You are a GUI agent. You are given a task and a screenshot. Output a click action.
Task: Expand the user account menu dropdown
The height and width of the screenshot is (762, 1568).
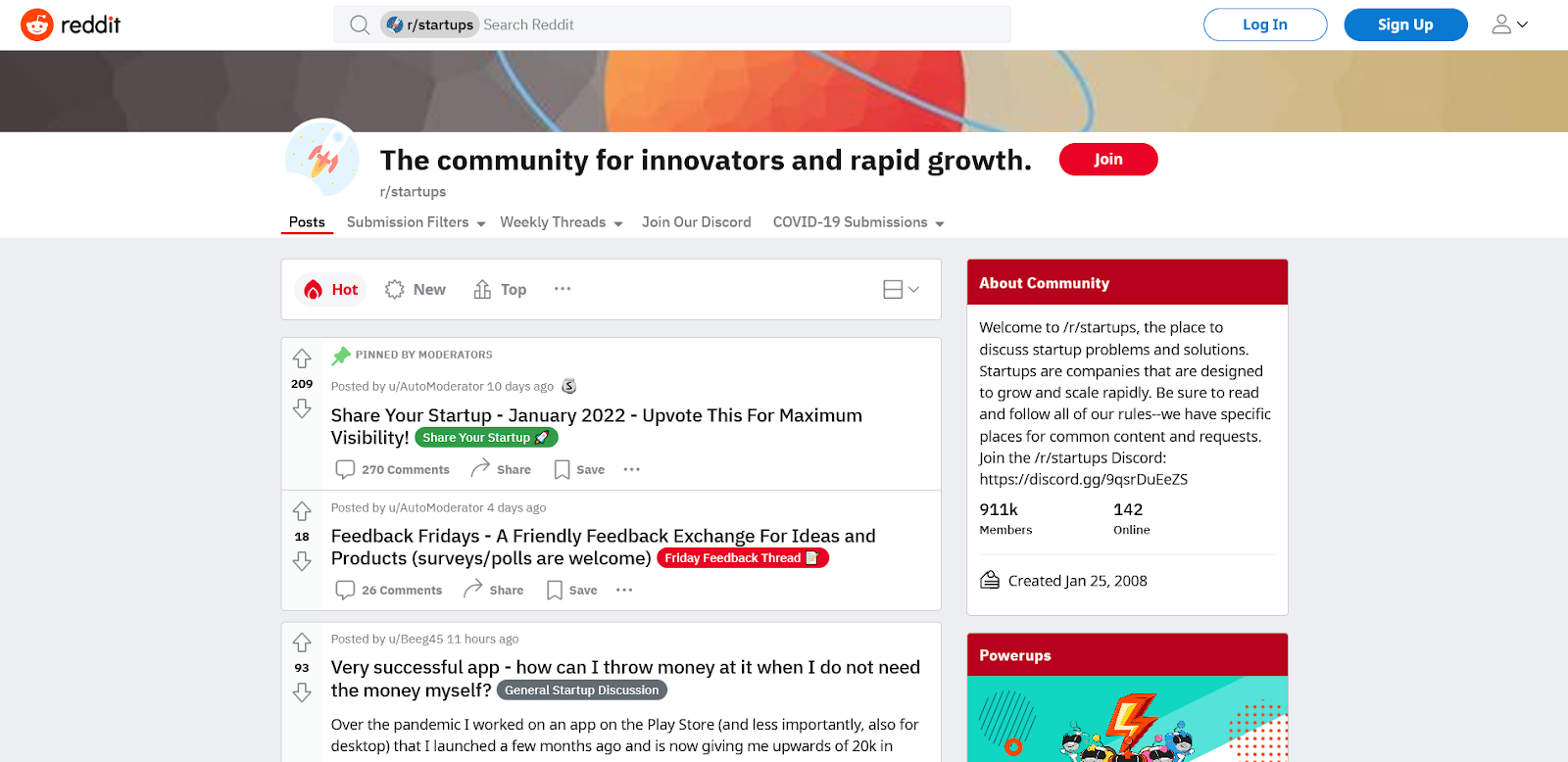[1510, 24]
